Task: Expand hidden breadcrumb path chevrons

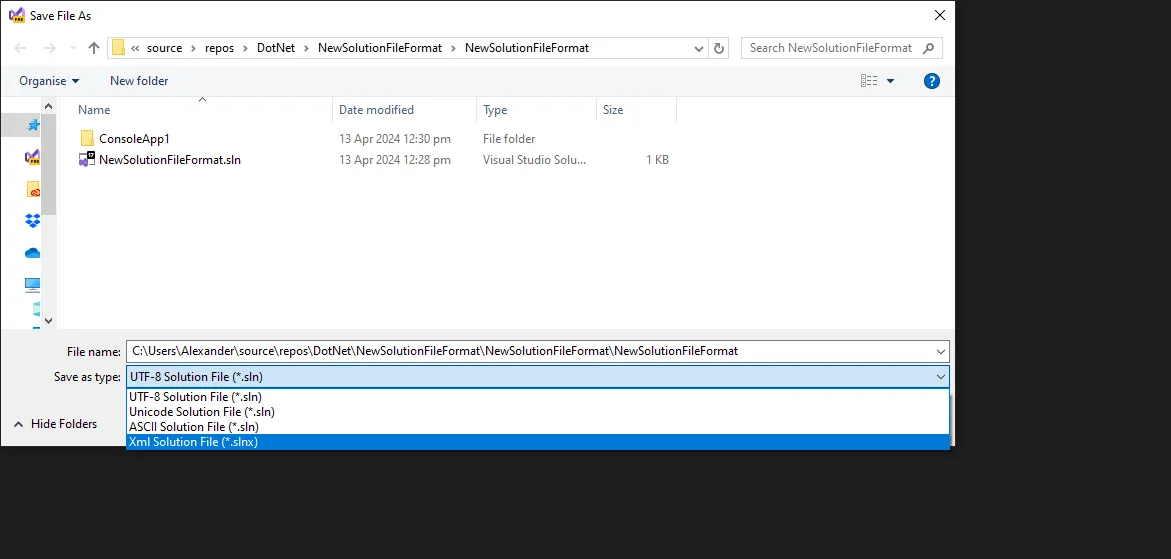Action: pyautogui.click(x=135, y=48)
